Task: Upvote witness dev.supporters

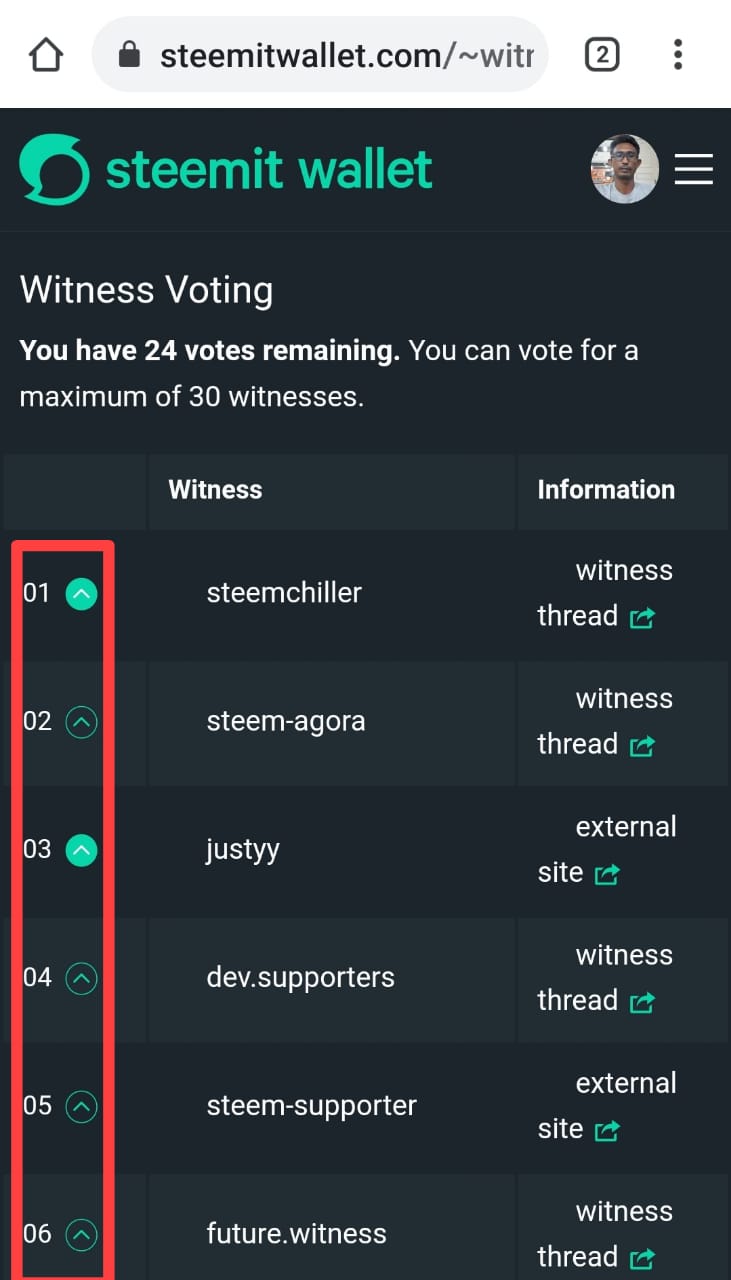Action: point(81,978)
